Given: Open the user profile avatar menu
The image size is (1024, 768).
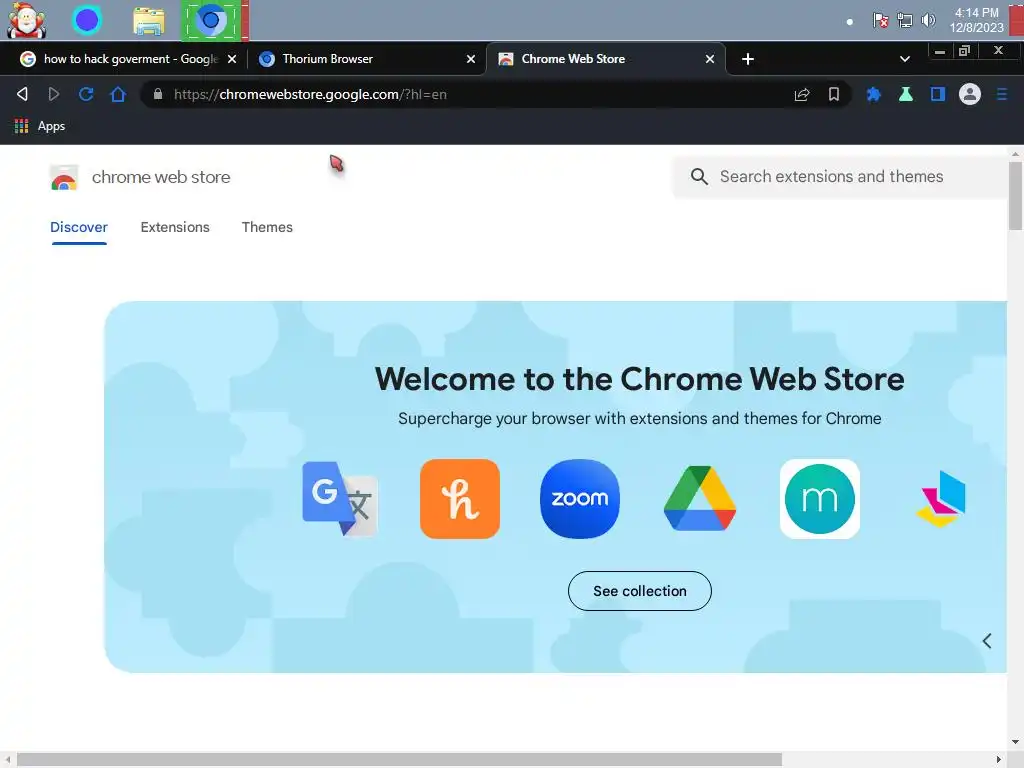Looking at the screenshot, I should click(970, 95).
